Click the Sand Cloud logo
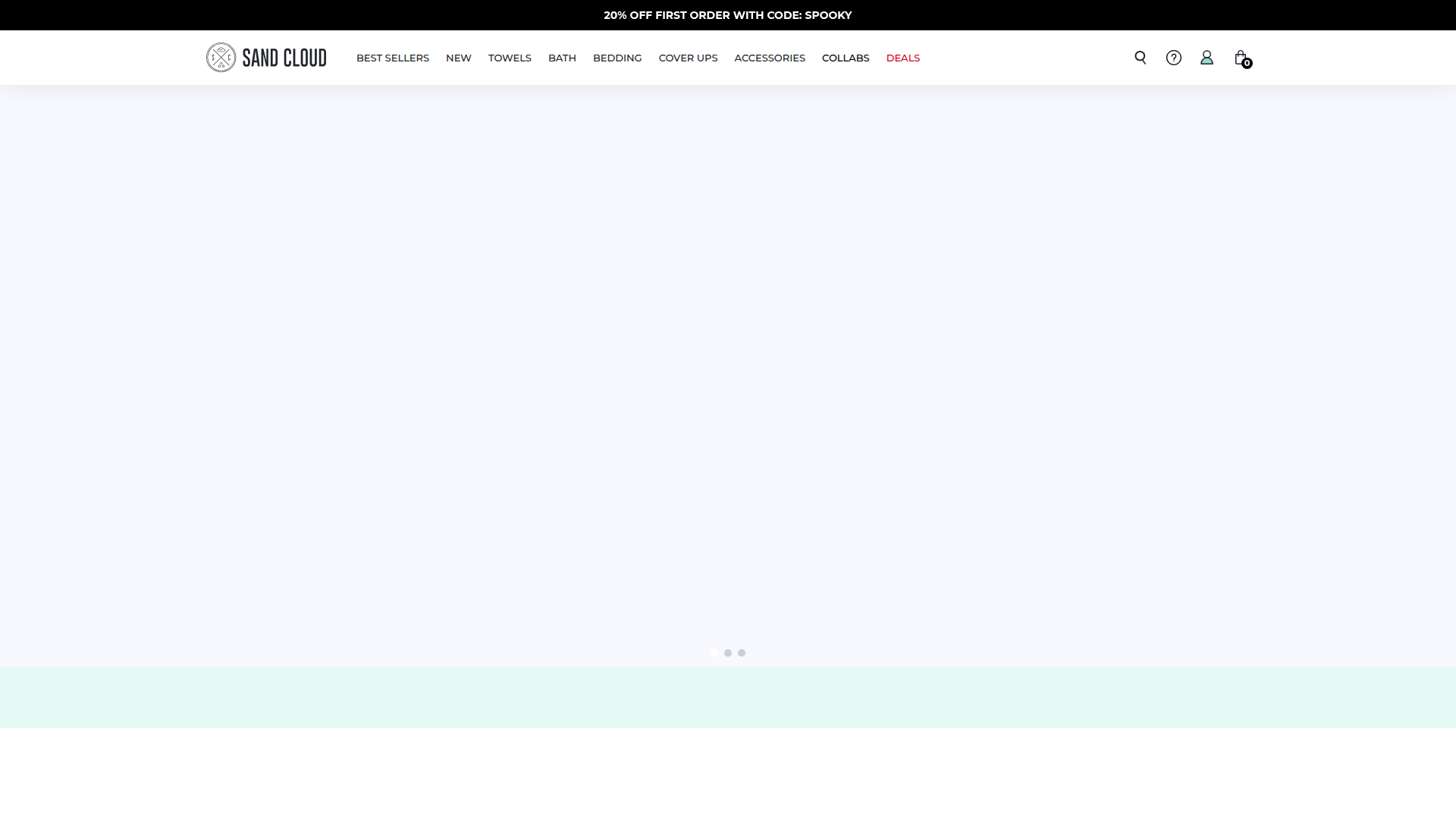1456x819 pixels. 265,57
